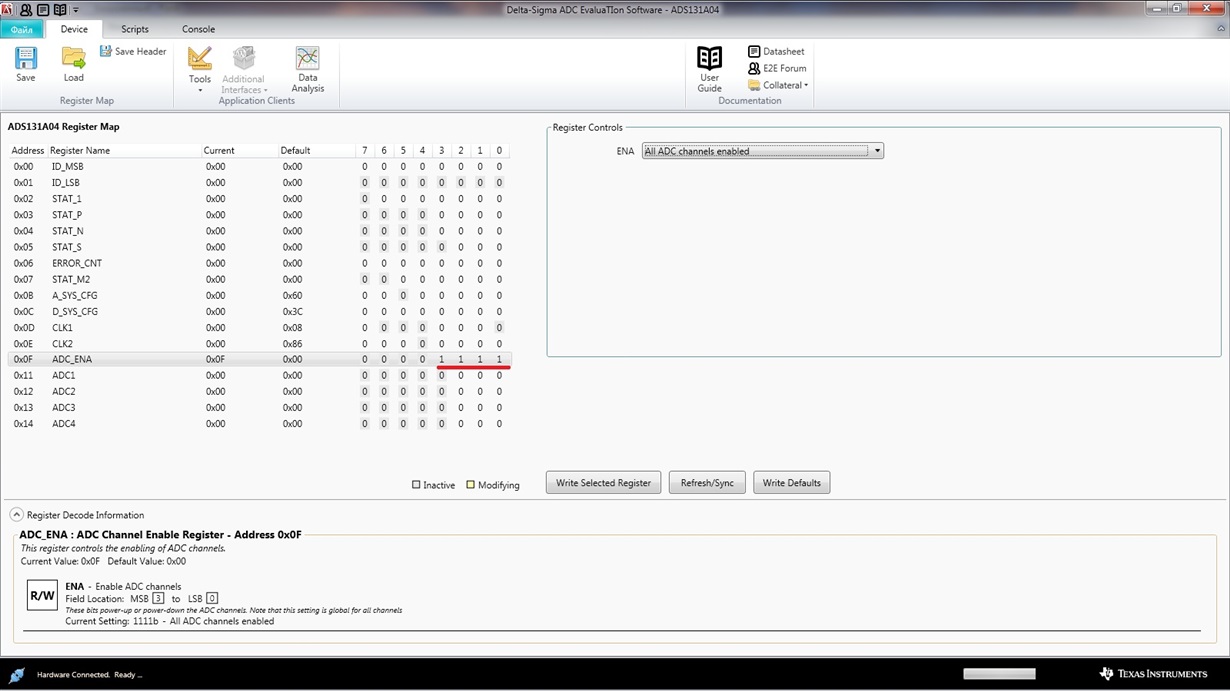Select the ADC4 register row
This screenshot has width=1230, height=691.
click(x=260, y=424)
